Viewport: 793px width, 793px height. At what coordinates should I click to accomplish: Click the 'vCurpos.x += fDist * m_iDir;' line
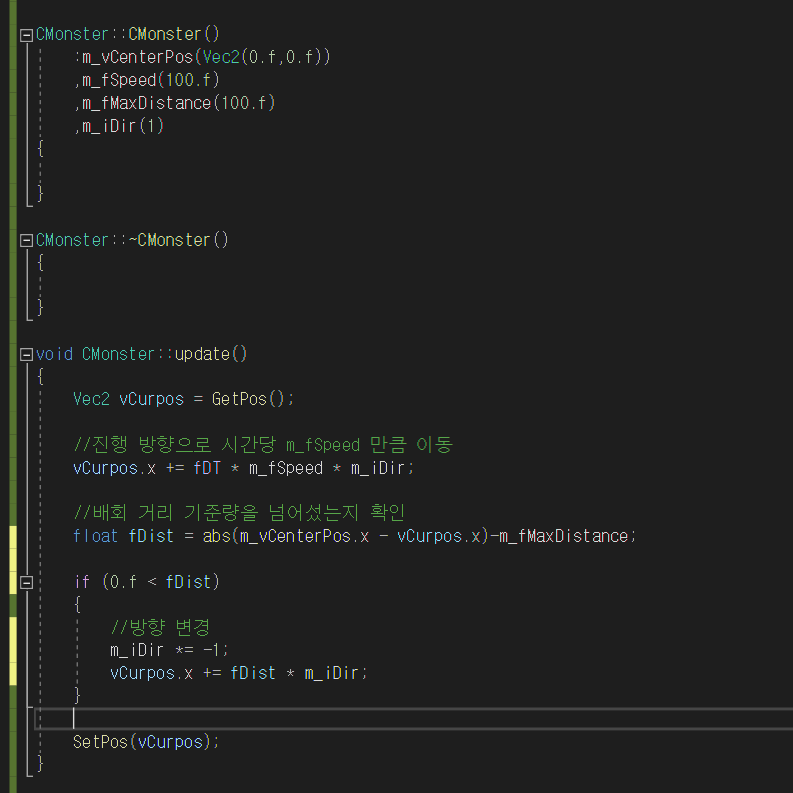click(239, 673)
